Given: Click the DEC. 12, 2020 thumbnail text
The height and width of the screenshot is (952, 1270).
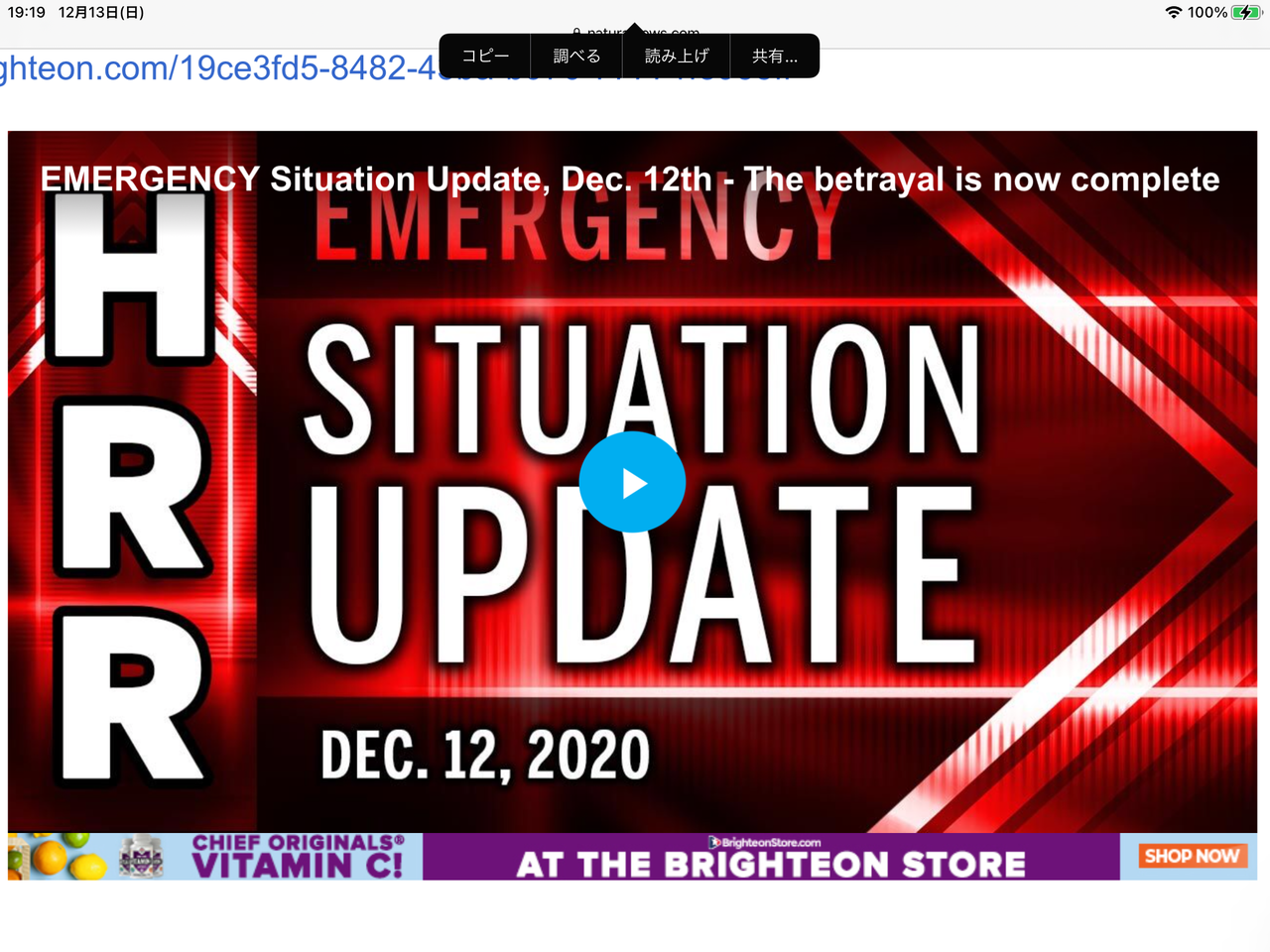Looking at the screenshot, I should [485, 756].
